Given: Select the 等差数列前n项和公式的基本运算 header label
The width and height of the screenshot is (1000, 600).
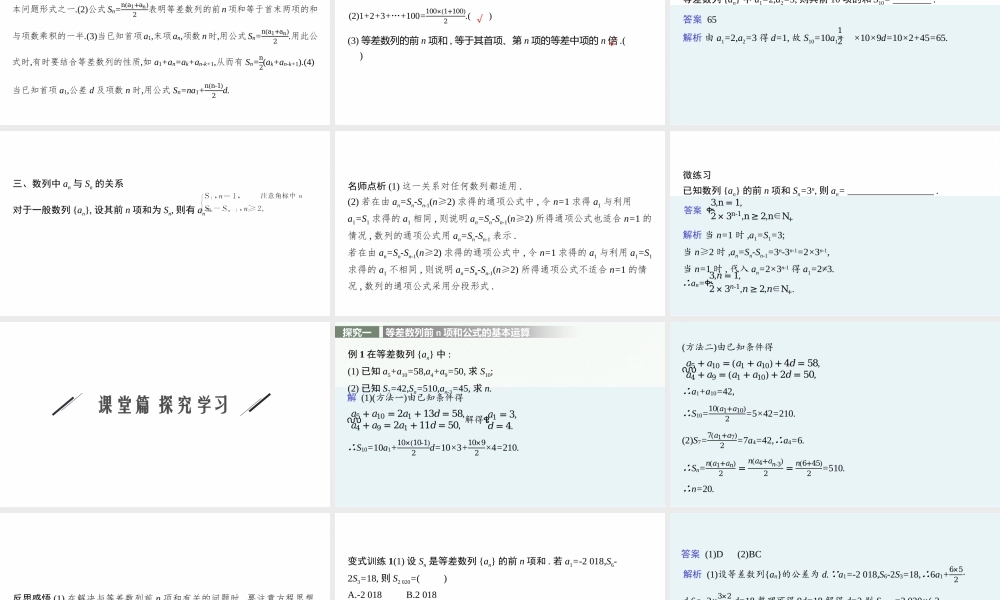Looking at the screenshot, I should (458, 332).
